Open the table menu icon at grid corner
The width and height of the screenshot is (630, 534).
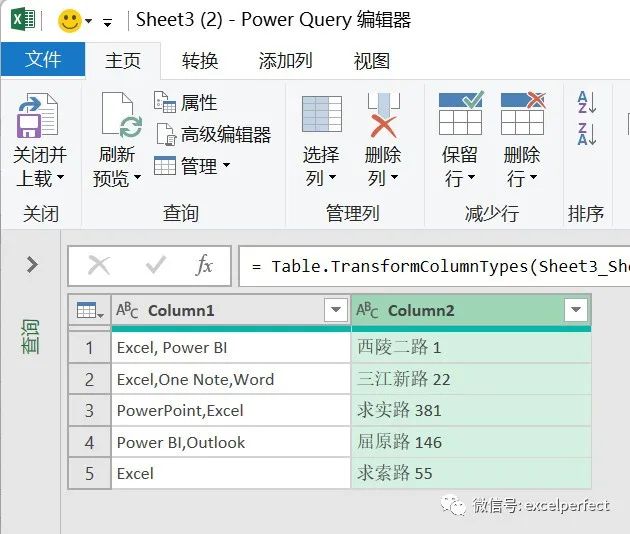(x=89, y=310)
